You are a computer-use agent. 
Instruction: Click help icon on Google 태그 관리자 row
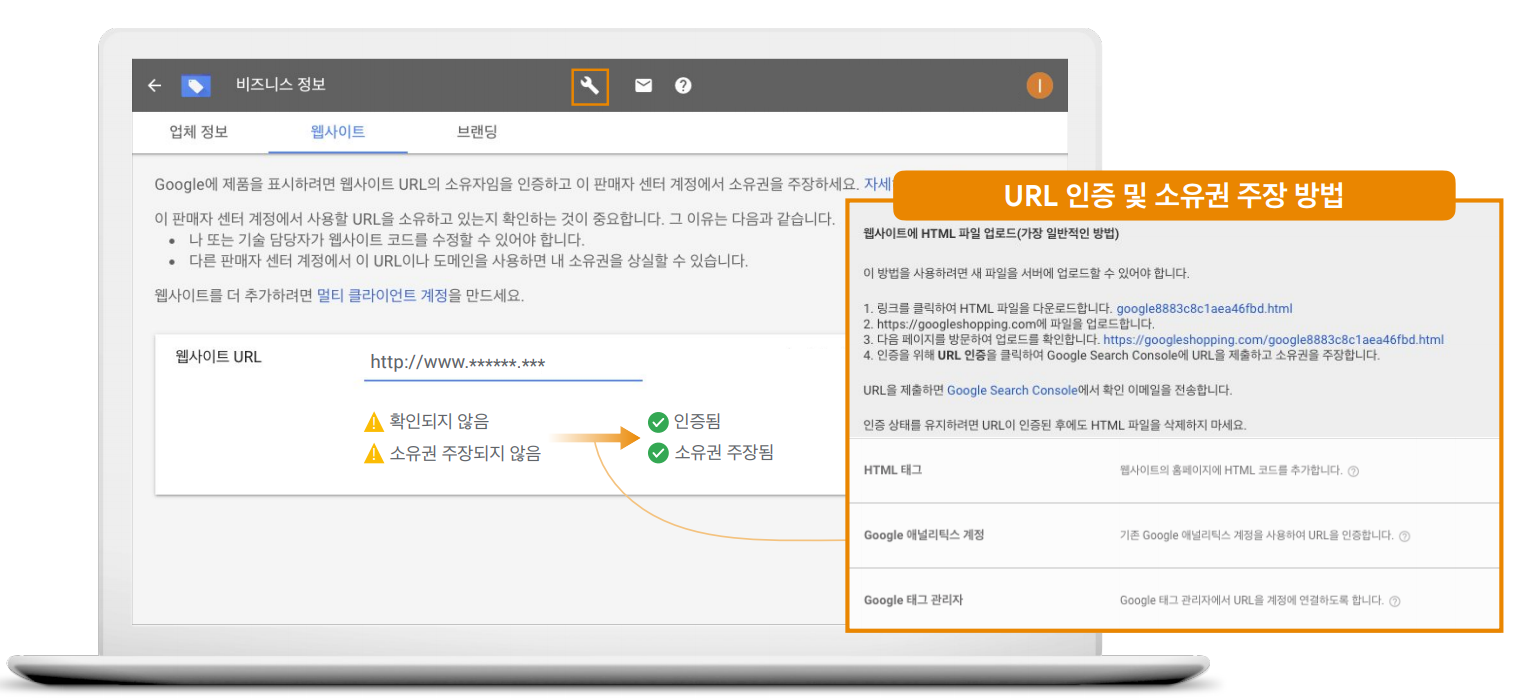tap(1395, 601)
